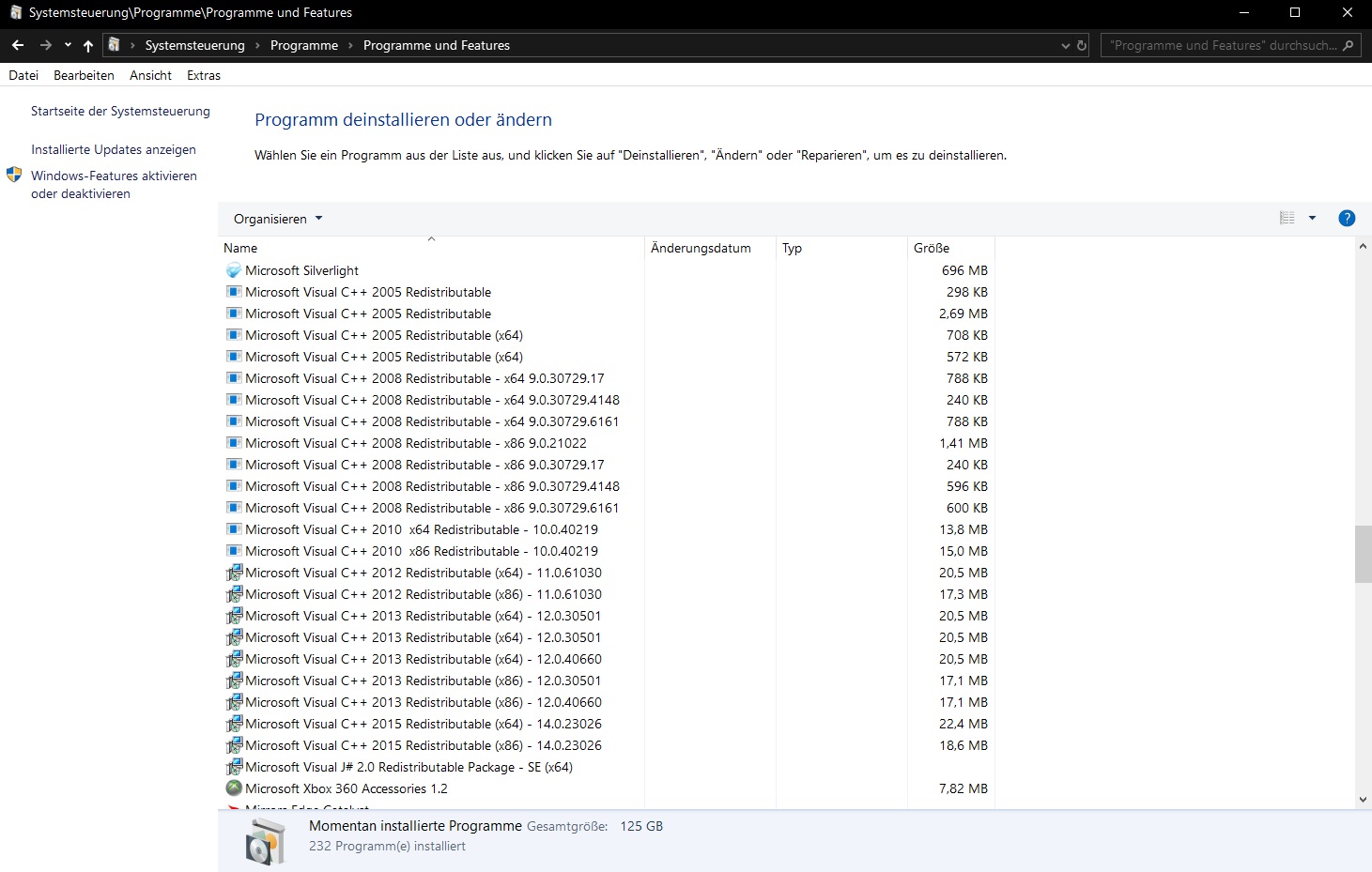Click the installed programs icon in details pane
The width and height of the screenshot is (1372, 872).
tap(265, 840)
